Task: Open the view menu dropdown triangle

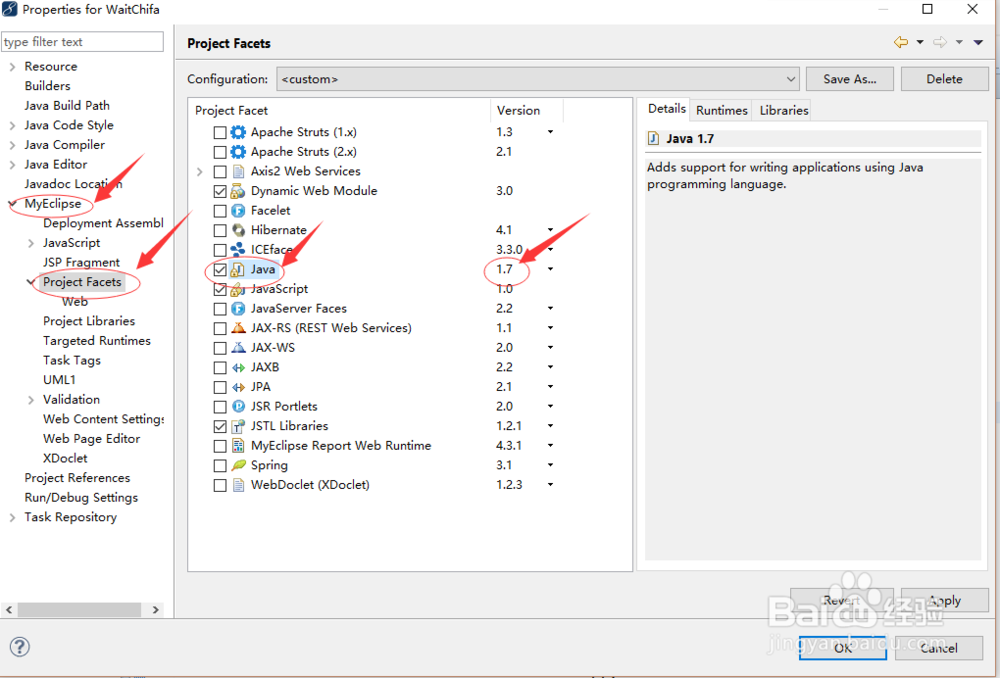Action: 978,42
